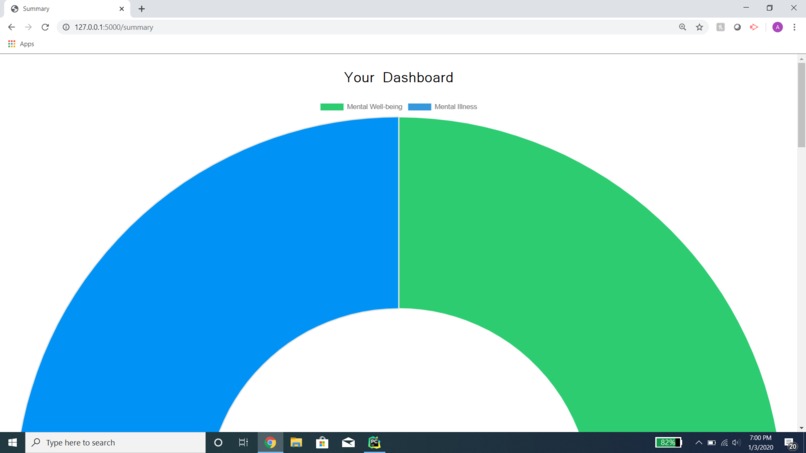Click the gray square extension icon
Screen dimensions: 806x453
(x=720, y=27)
